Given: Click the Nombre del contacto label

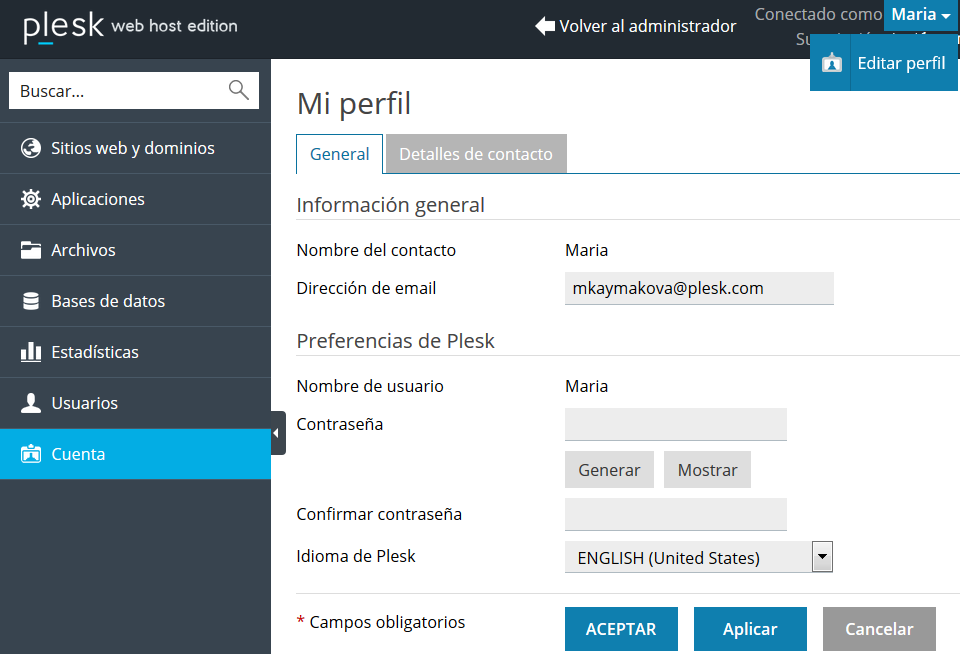Looking at the screenshot, I should point(376,250).
